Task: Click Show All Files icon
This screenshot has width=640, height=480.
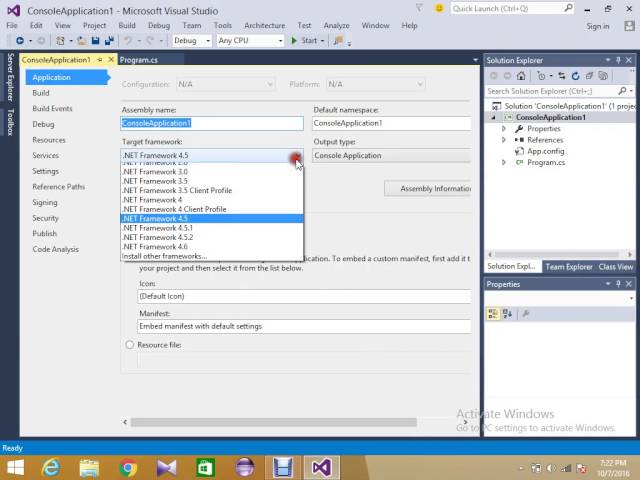Action: pos(603,76)
